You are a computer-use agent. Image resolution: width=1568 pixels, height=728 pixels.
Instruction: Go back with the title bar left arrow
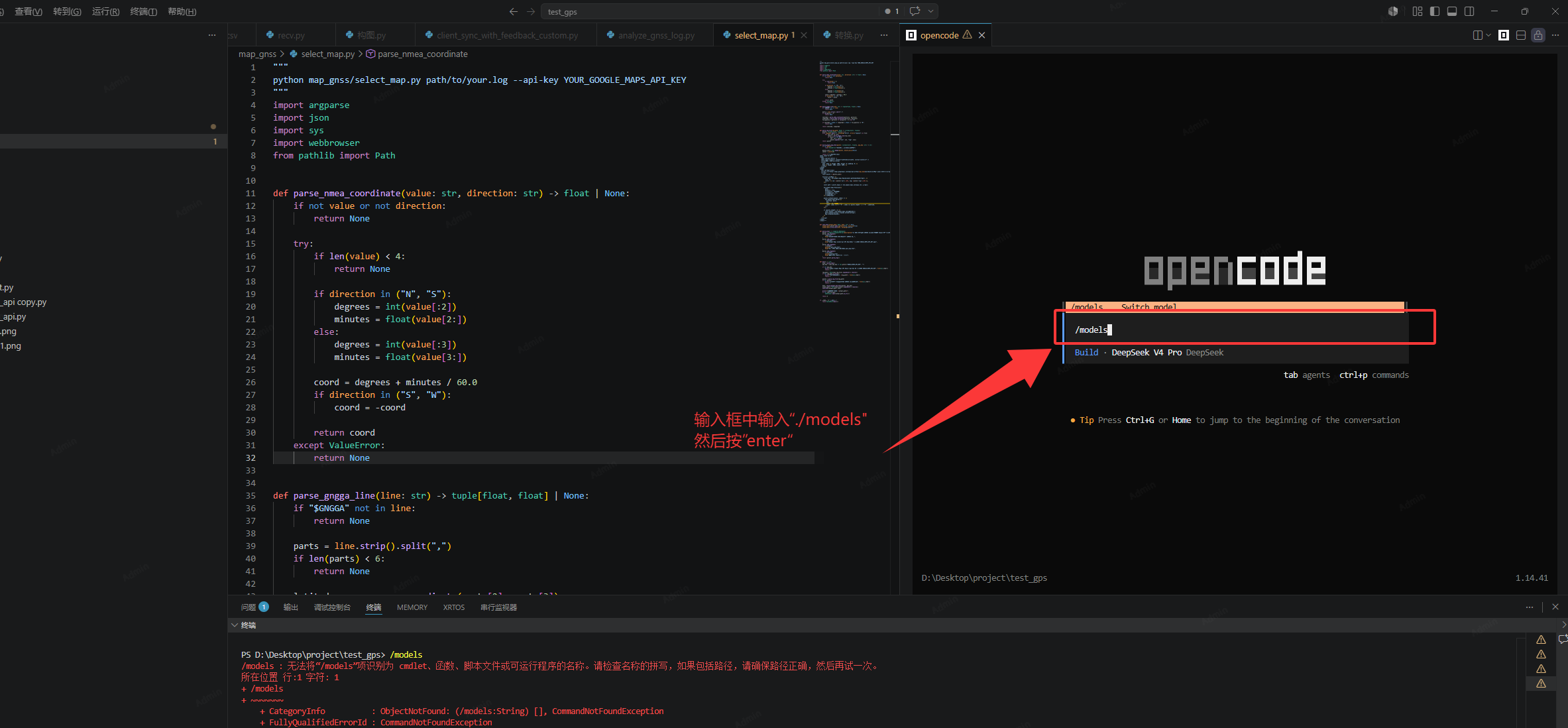click(513, 11)
